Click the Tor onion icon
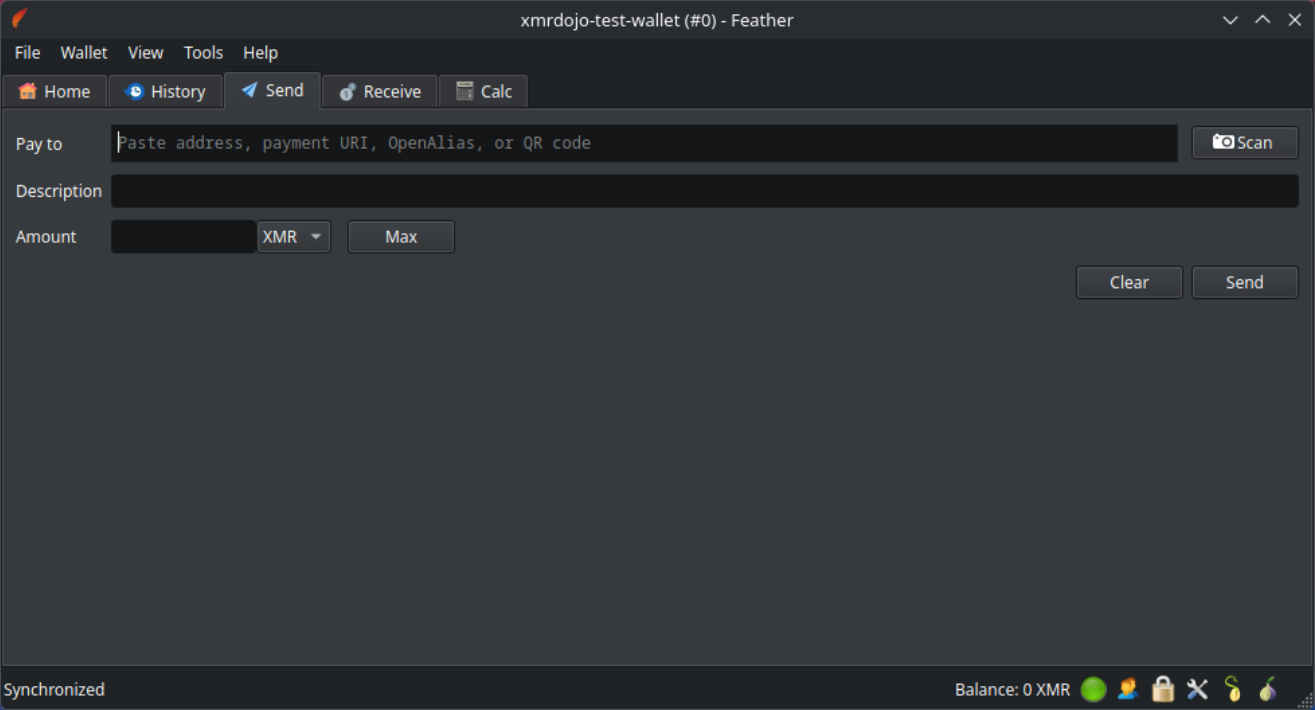Image resolution: width=1315 pixels, height=710 pixels. 1267,689
